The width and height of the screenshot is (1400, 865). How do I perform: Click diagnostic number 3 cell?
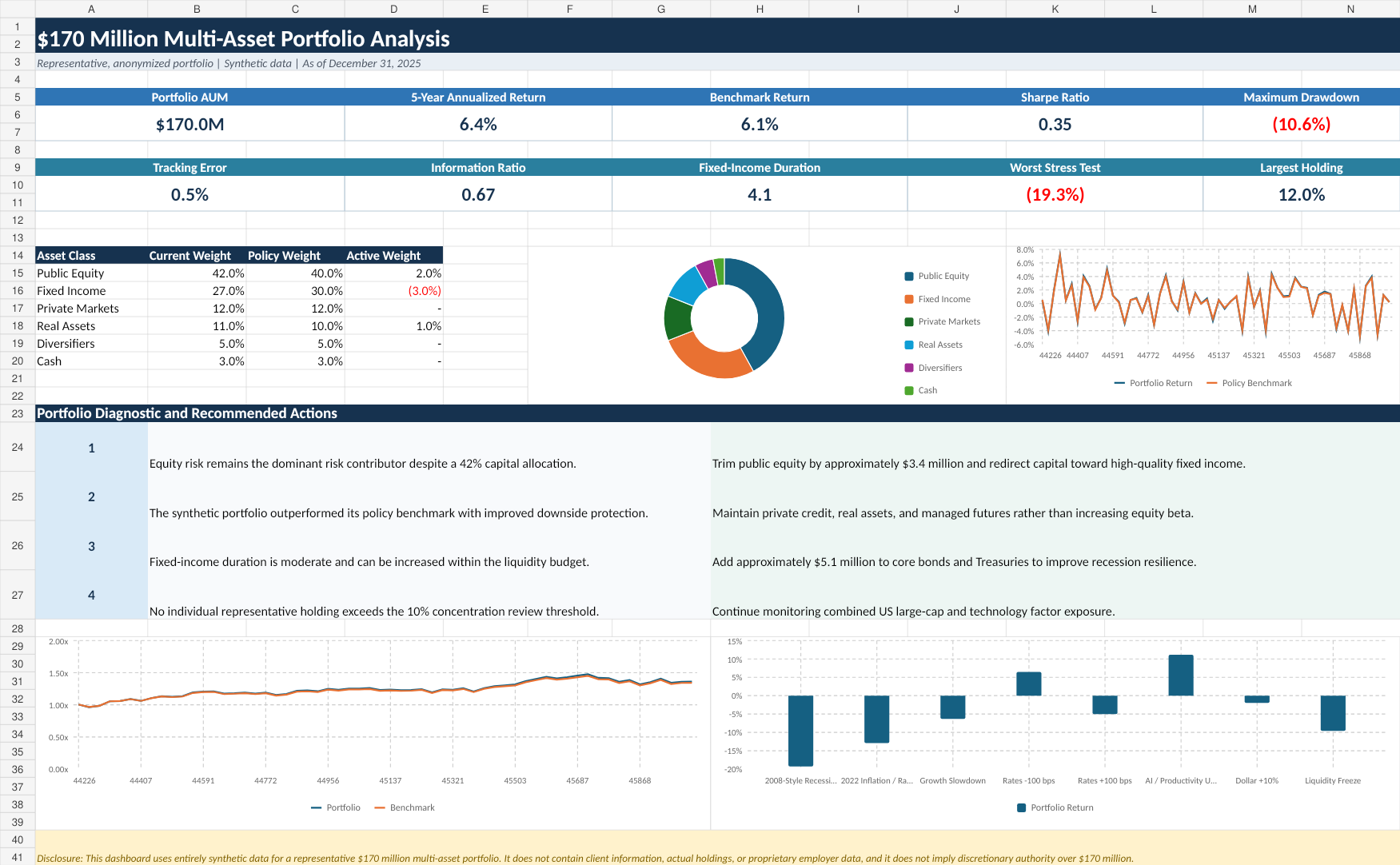click(x=91, y=546)
